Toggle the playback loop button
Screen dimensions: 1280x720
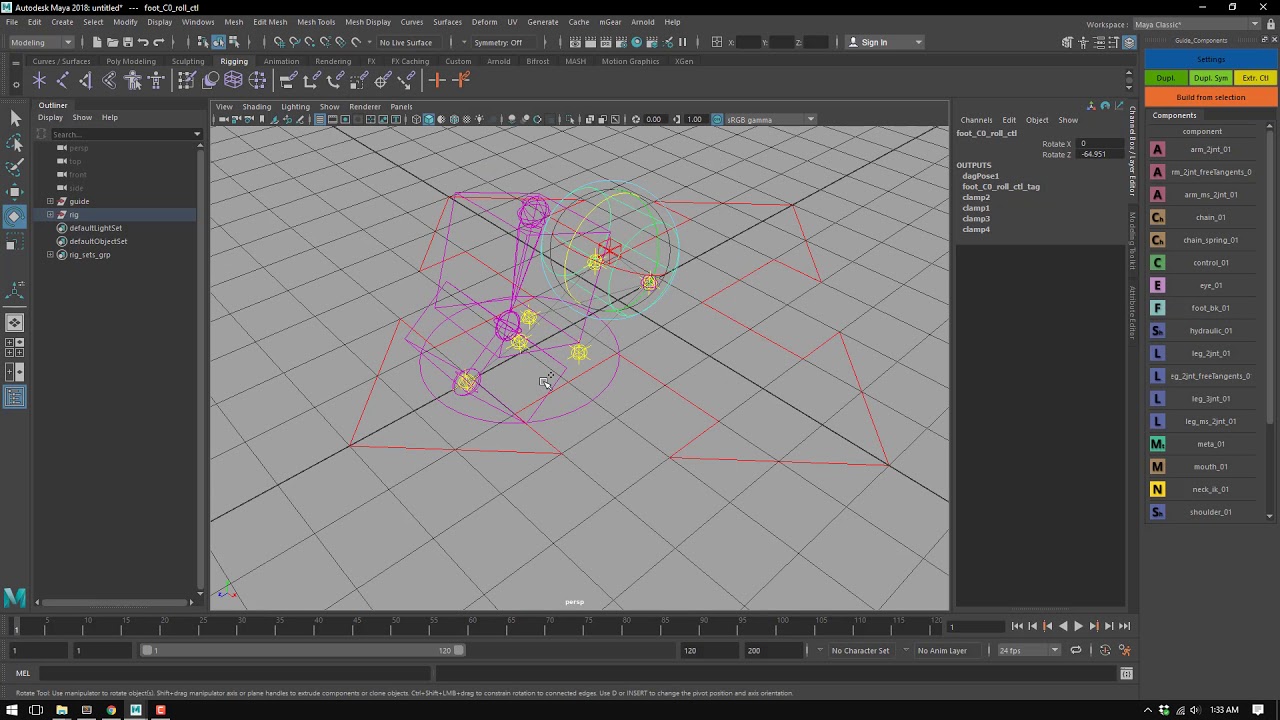[1076, 651]
